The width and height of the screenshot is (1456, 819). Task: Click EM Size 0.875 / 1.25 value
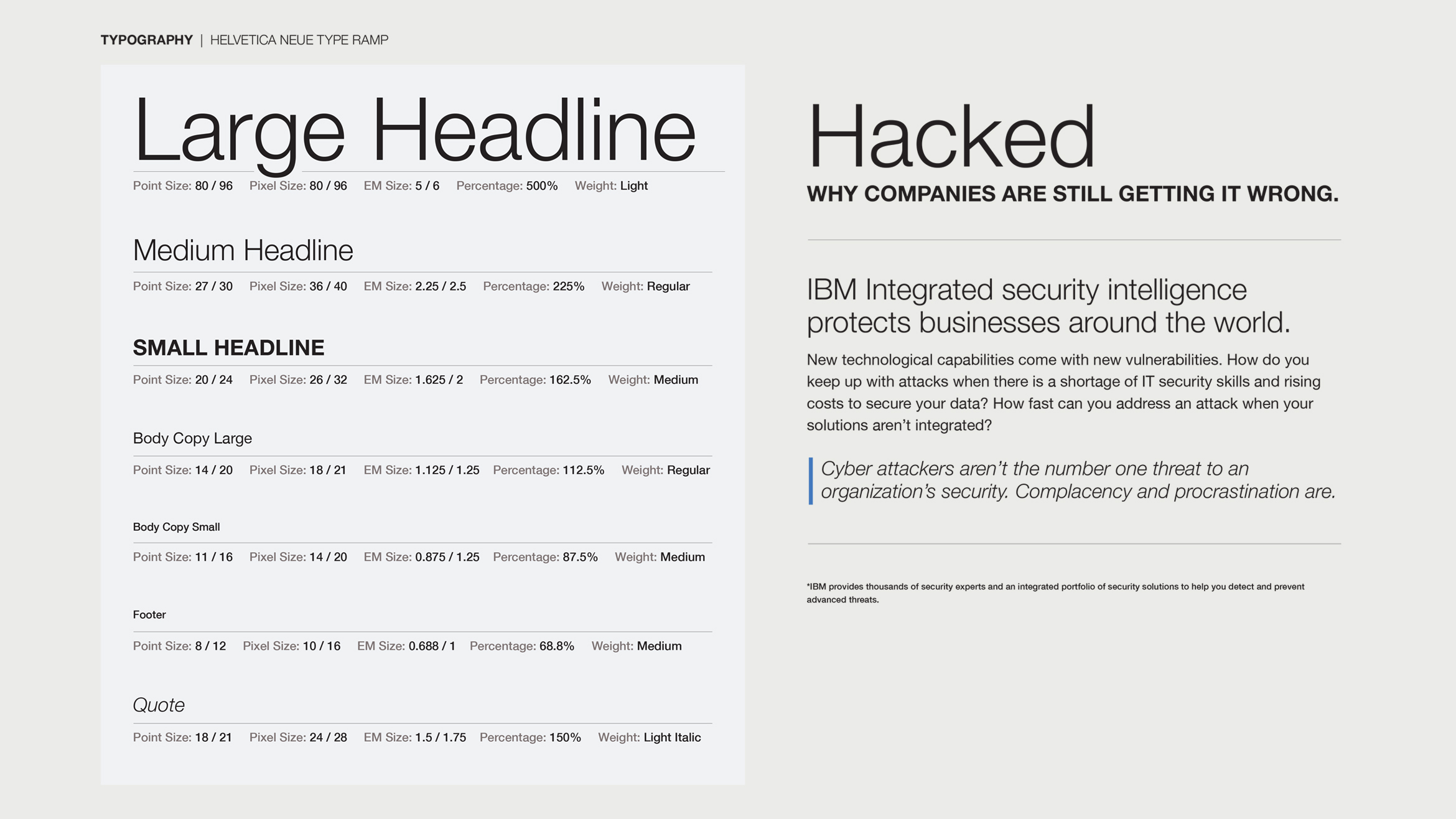447,557
